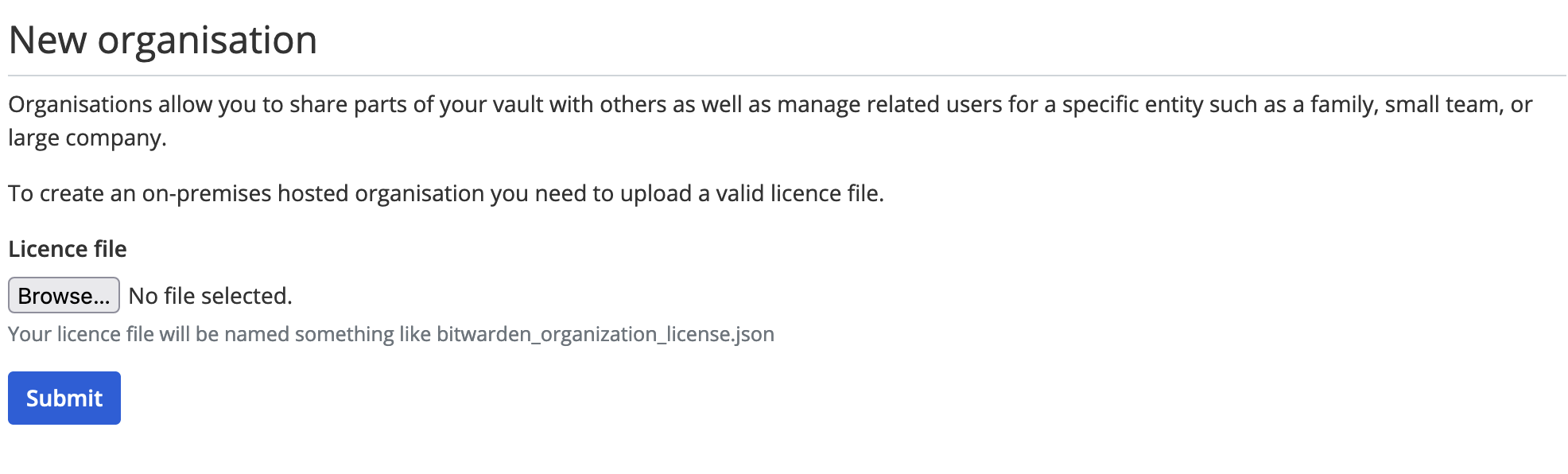Select the "New organisation" page heading
1568x474 pixels.
[x=163, y=40]
